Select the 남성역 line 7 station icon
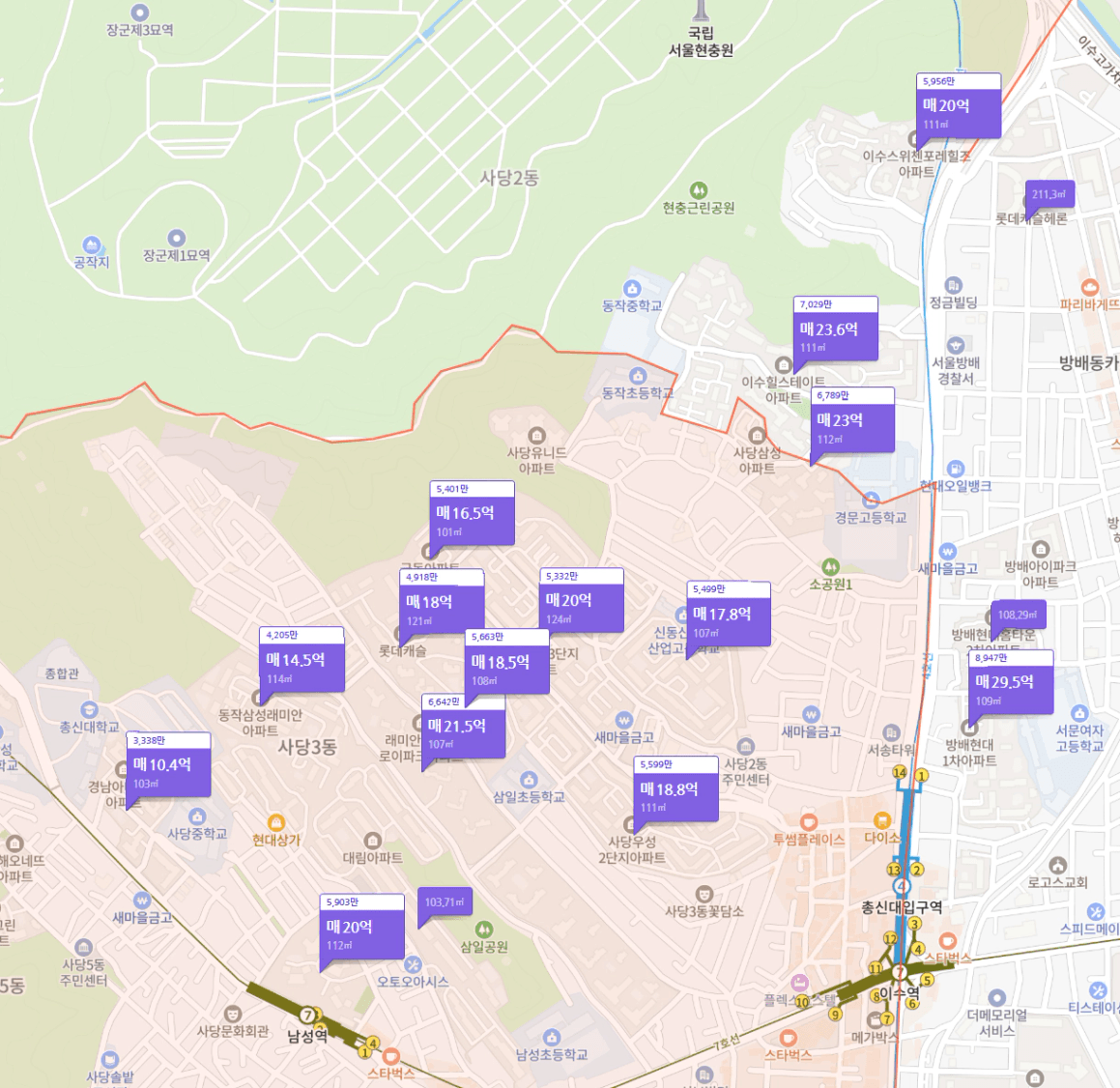 307,1016
